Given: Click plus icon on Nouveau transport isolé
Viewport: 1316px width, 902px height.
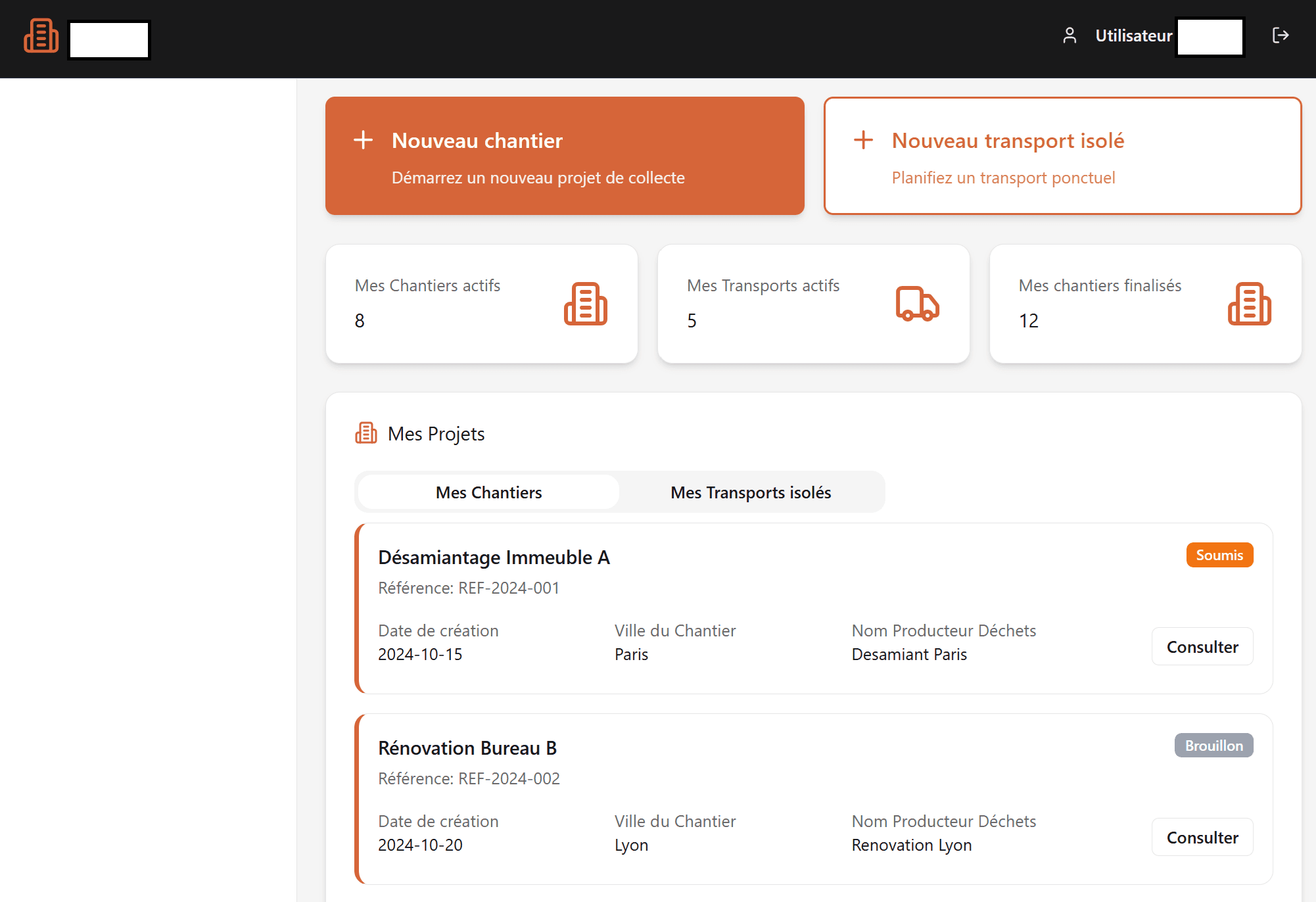Looking at the screenshot, I should [x=862, y=140].
